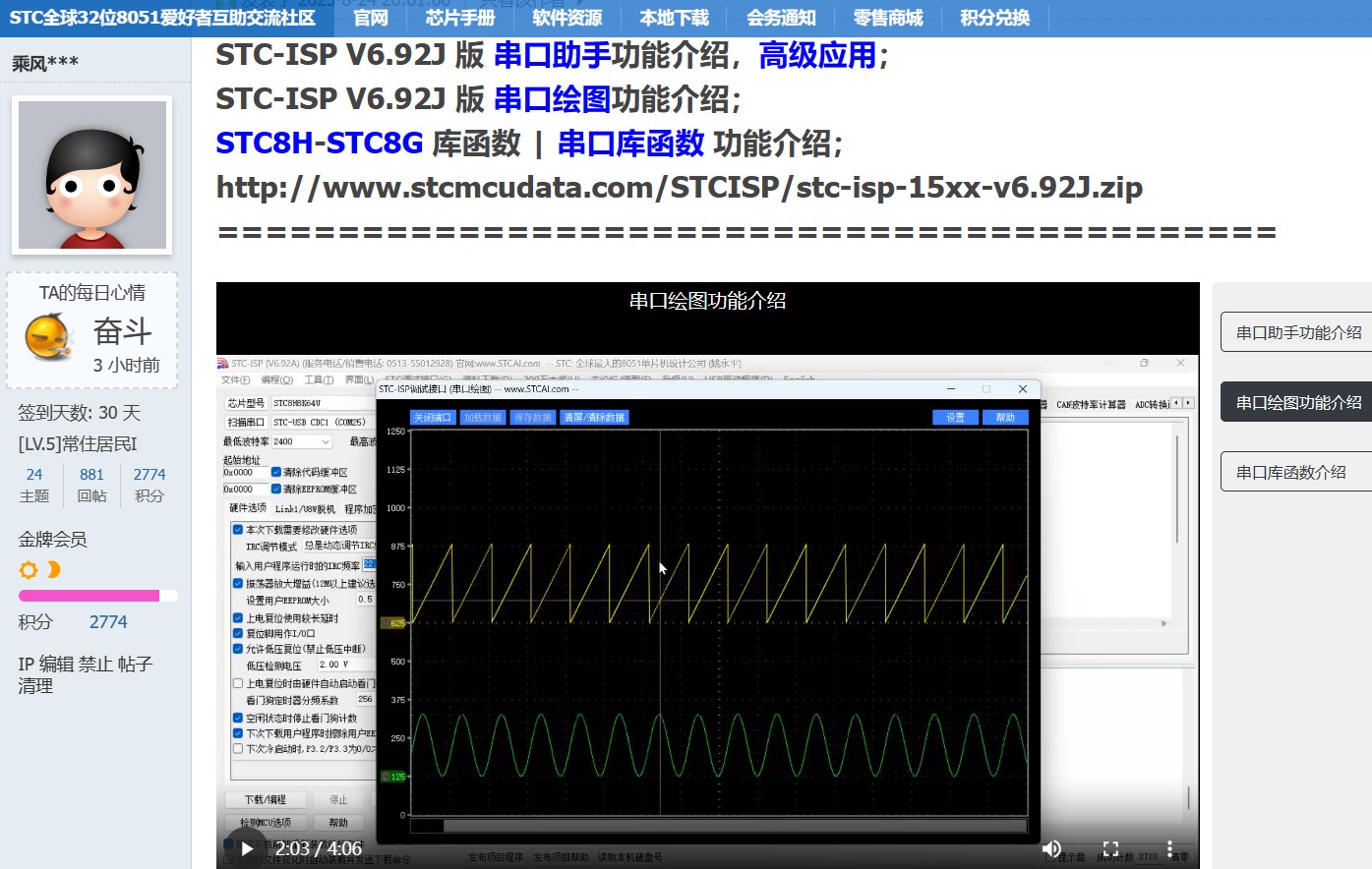Click the 起始地址 0x0000 first input field

point(245,472)
